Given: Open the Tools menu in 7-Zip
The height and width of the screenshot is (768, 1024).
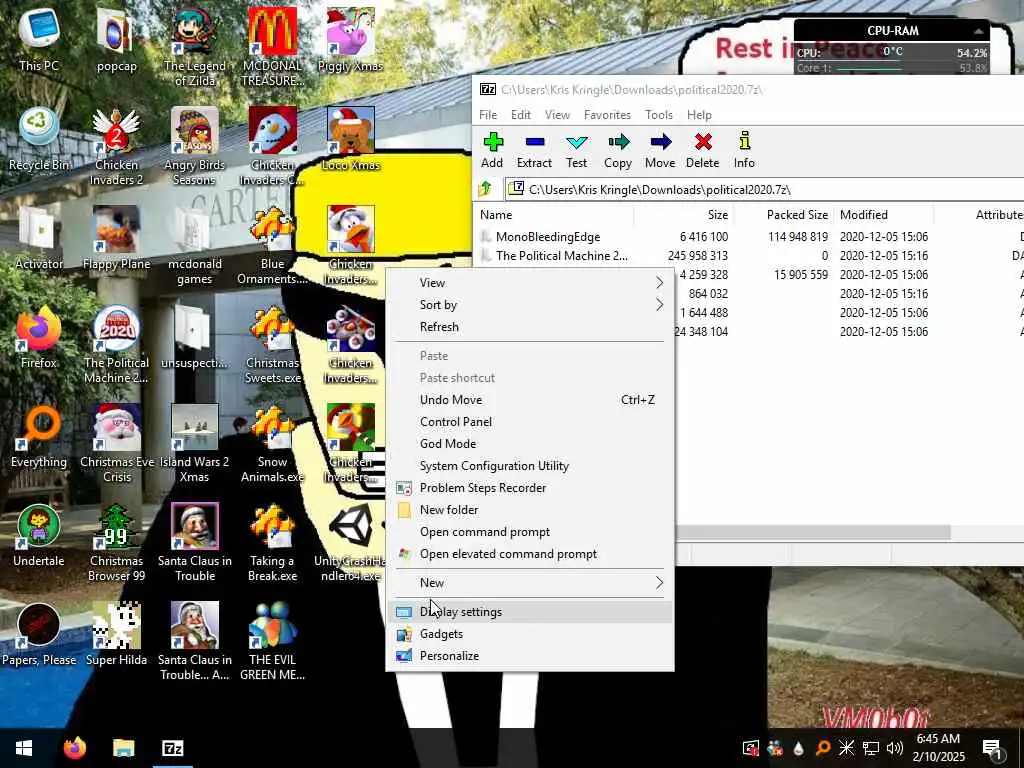Looking at the screenshot, I should point(659,115).
